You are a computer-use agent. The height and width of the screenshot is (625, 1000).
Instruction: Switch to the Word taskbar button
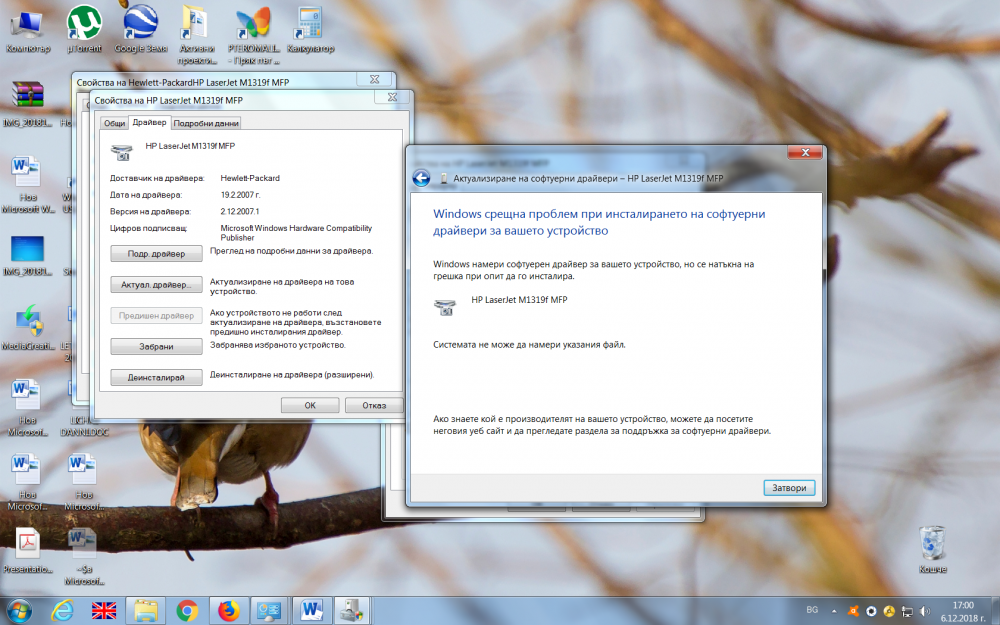[x=312, y=611]
